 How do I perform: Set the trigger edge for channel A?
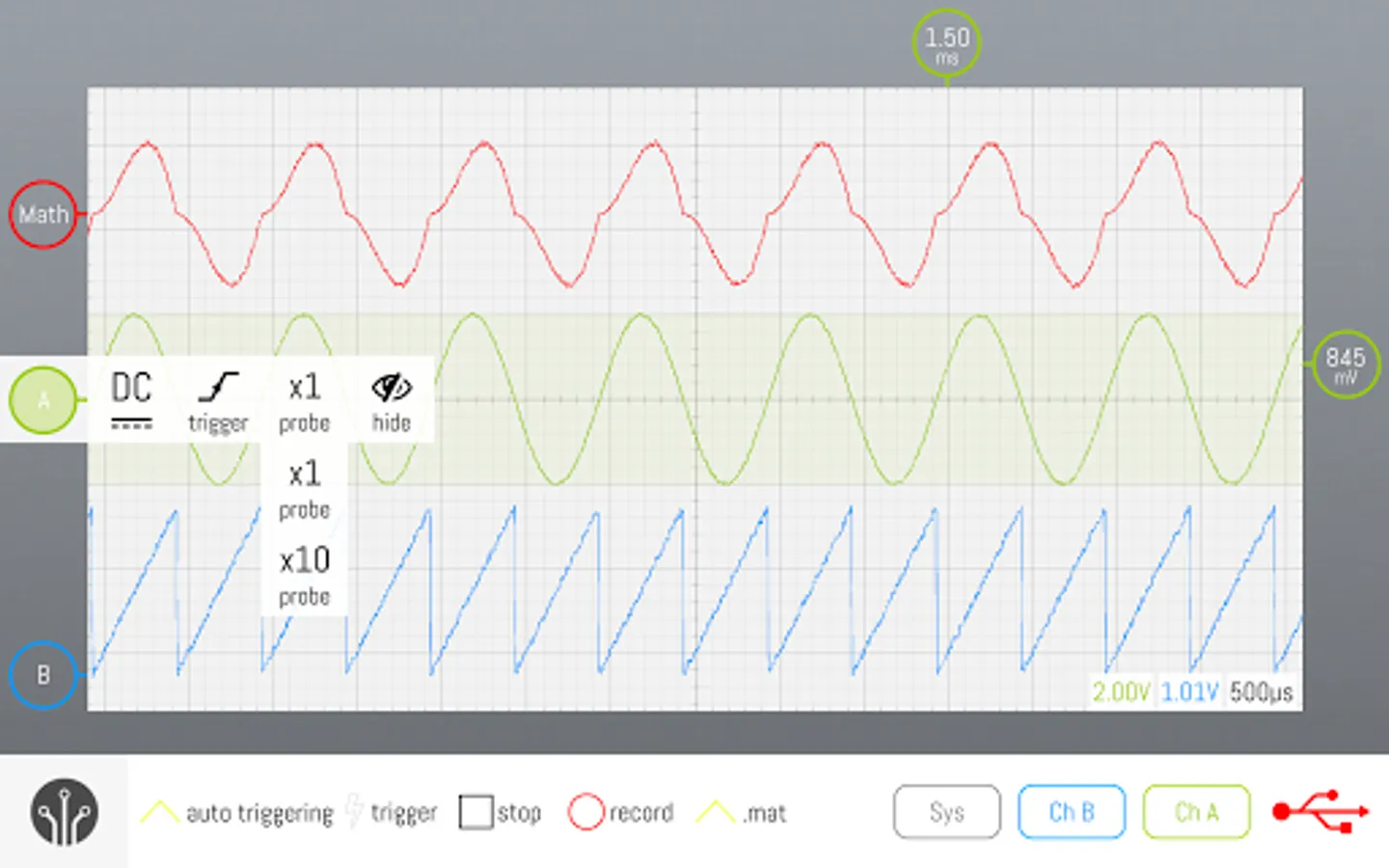click(218, 402)
